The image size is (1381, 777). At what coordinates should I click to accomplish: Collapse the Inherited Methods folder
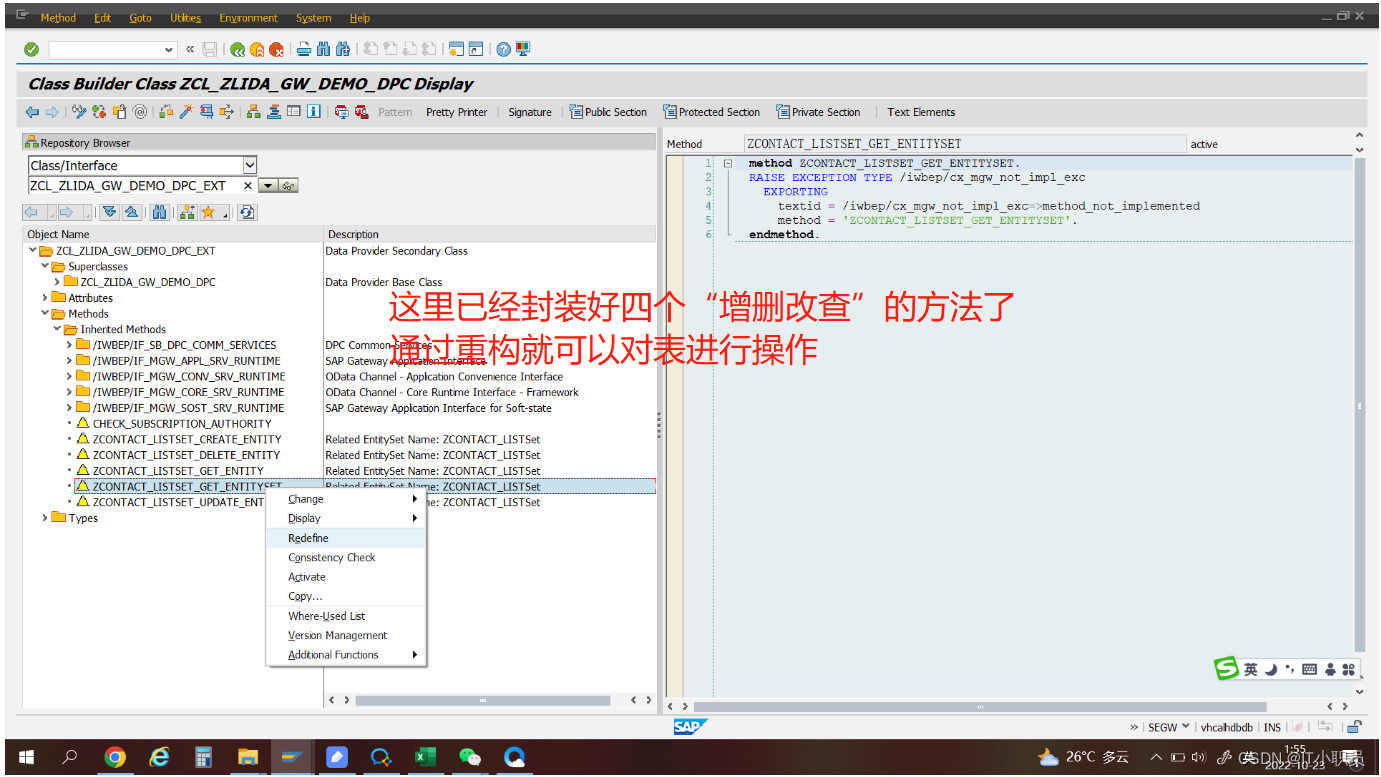(57, 329)
